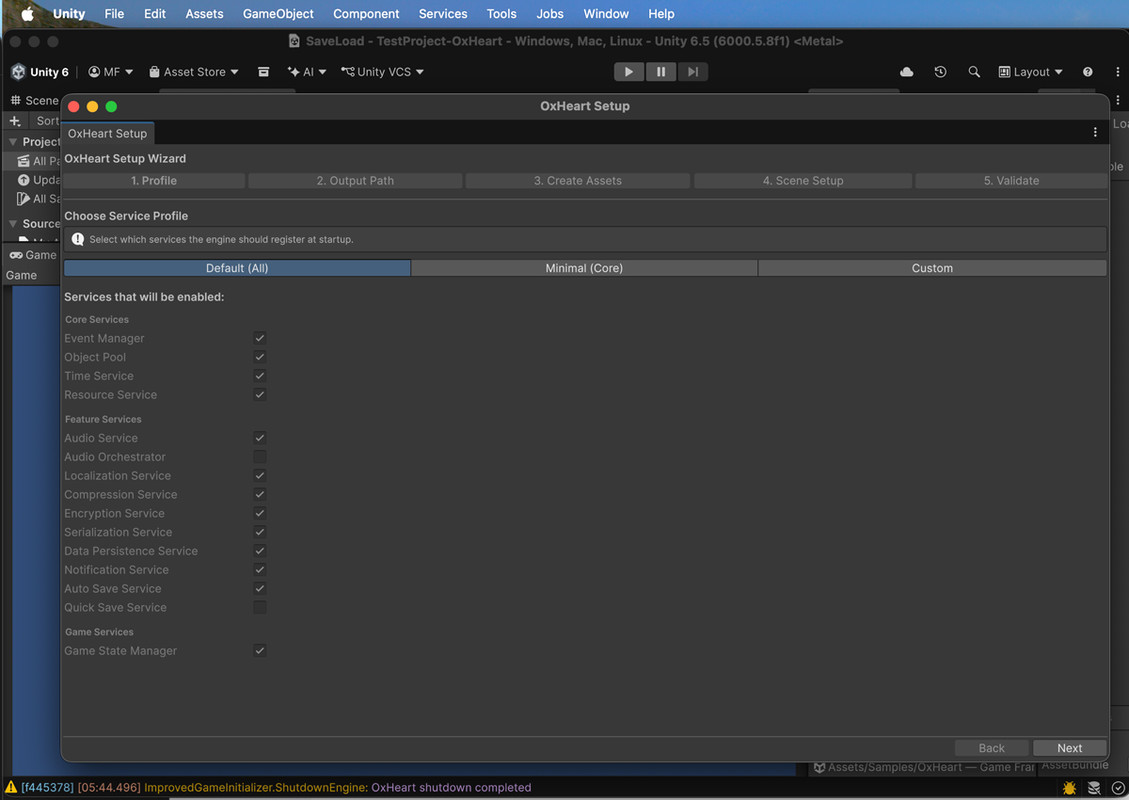
Task: Select the Custom service profile
Action: click(x=932, y=268)
